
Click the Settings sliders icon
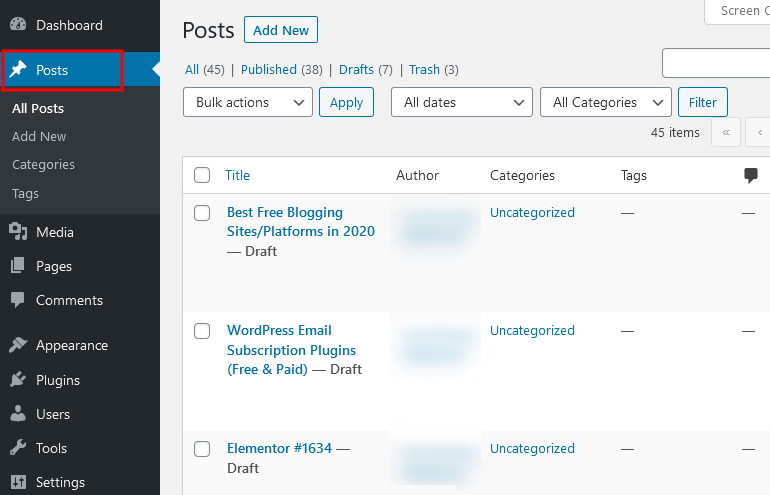click(18, 482)
